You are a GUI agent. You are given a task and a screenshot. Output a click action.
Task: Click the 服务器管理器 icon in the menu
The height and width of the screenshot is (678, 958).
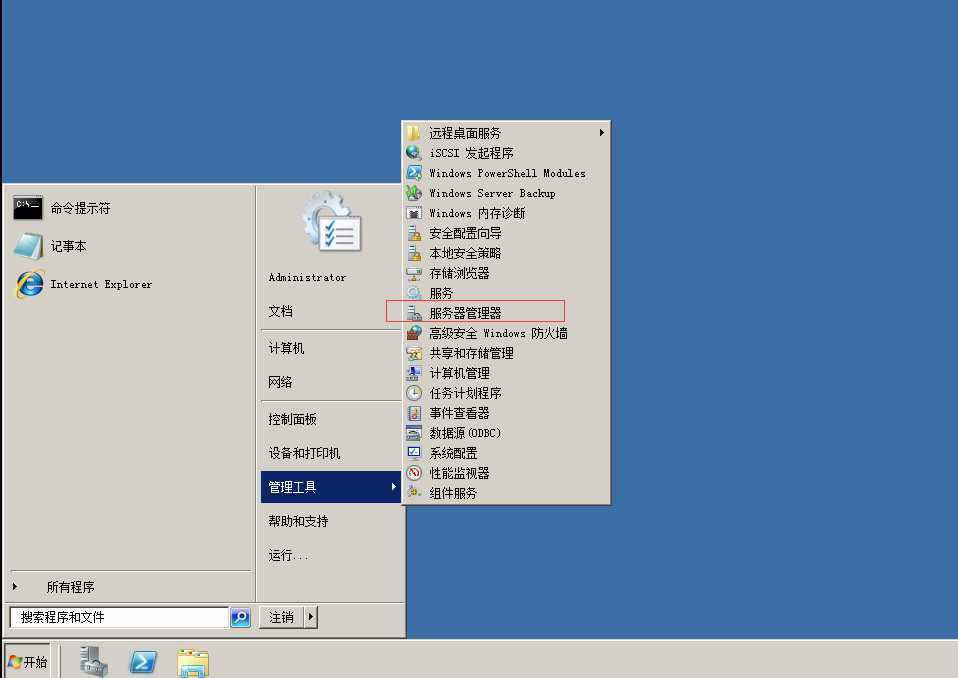point(414,313)
